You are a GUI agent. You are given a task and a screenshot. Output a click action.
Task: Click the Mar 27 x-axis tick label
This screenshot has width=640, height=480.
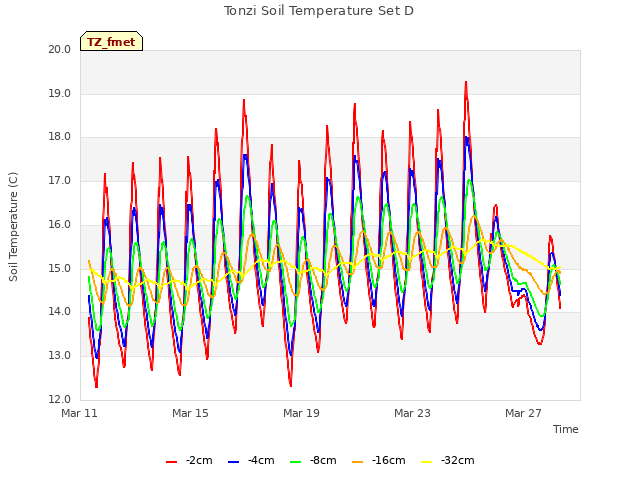(x=523, y=413)
